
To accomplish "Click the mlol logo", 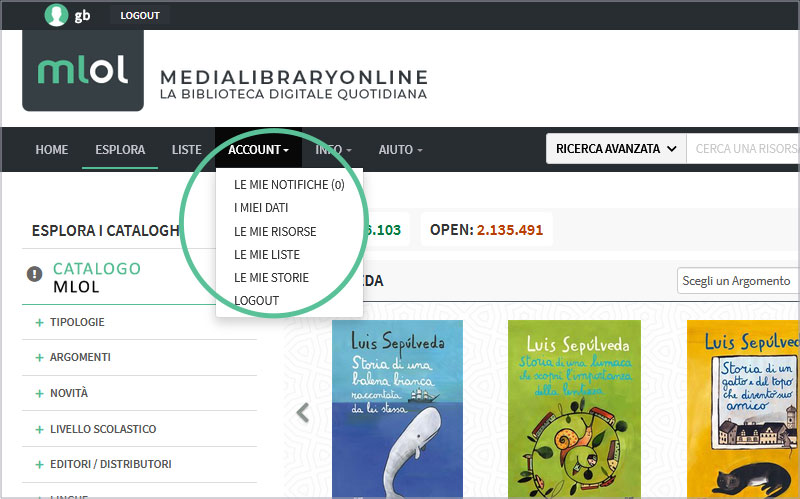I will click(x=83, y=70).
